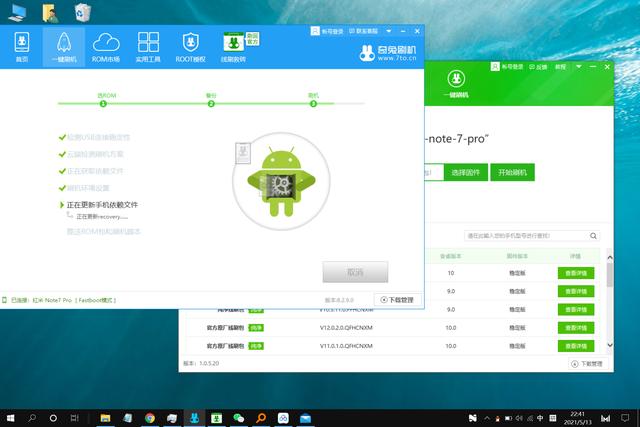The height and width of the screenshot is (427, 640).
Task: Open the ROM市场 cloud icon tab
Action: (106, 47)
